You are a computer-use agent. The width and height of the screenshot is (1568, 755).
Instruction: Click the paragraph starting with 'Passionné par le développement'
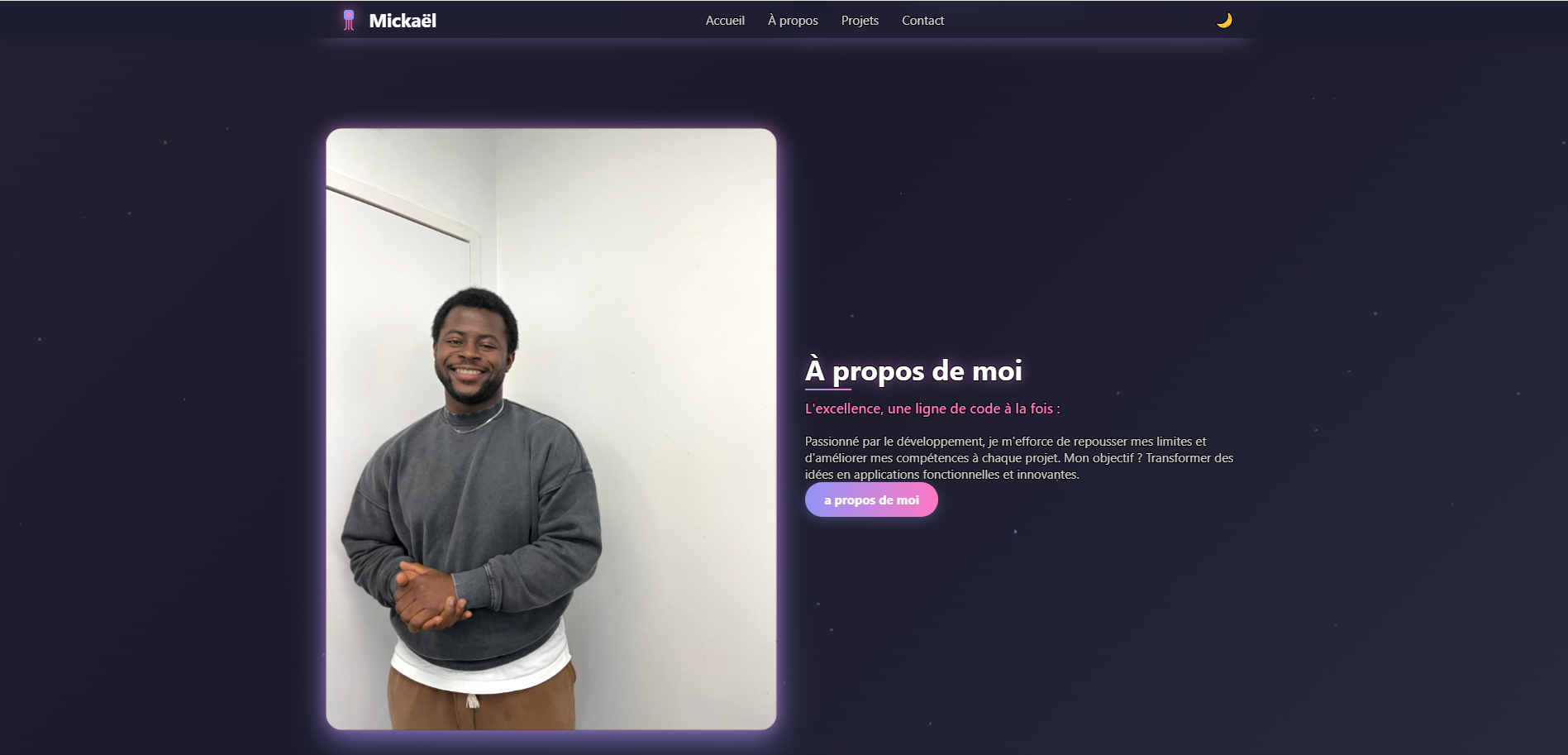(1019, 458)
